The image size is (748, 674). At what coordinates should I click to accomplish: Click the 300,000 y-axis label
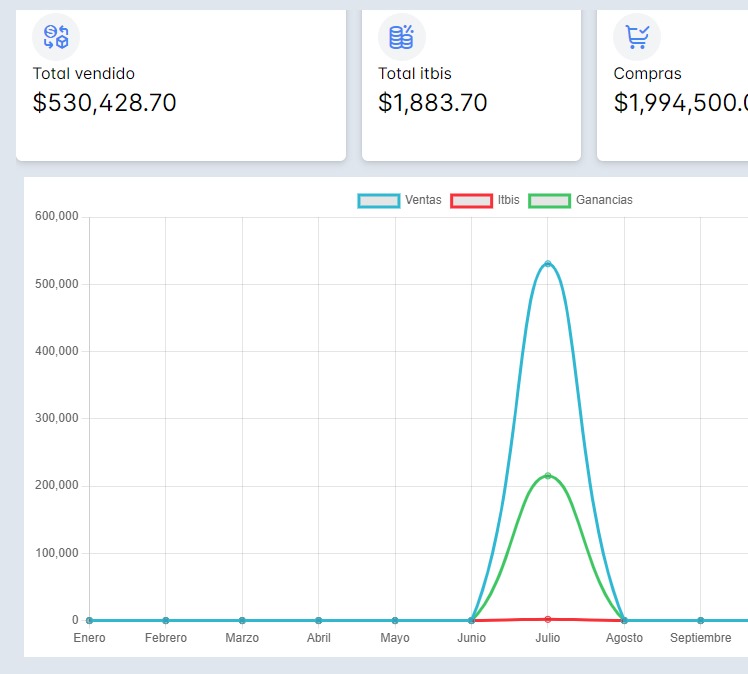57,418
